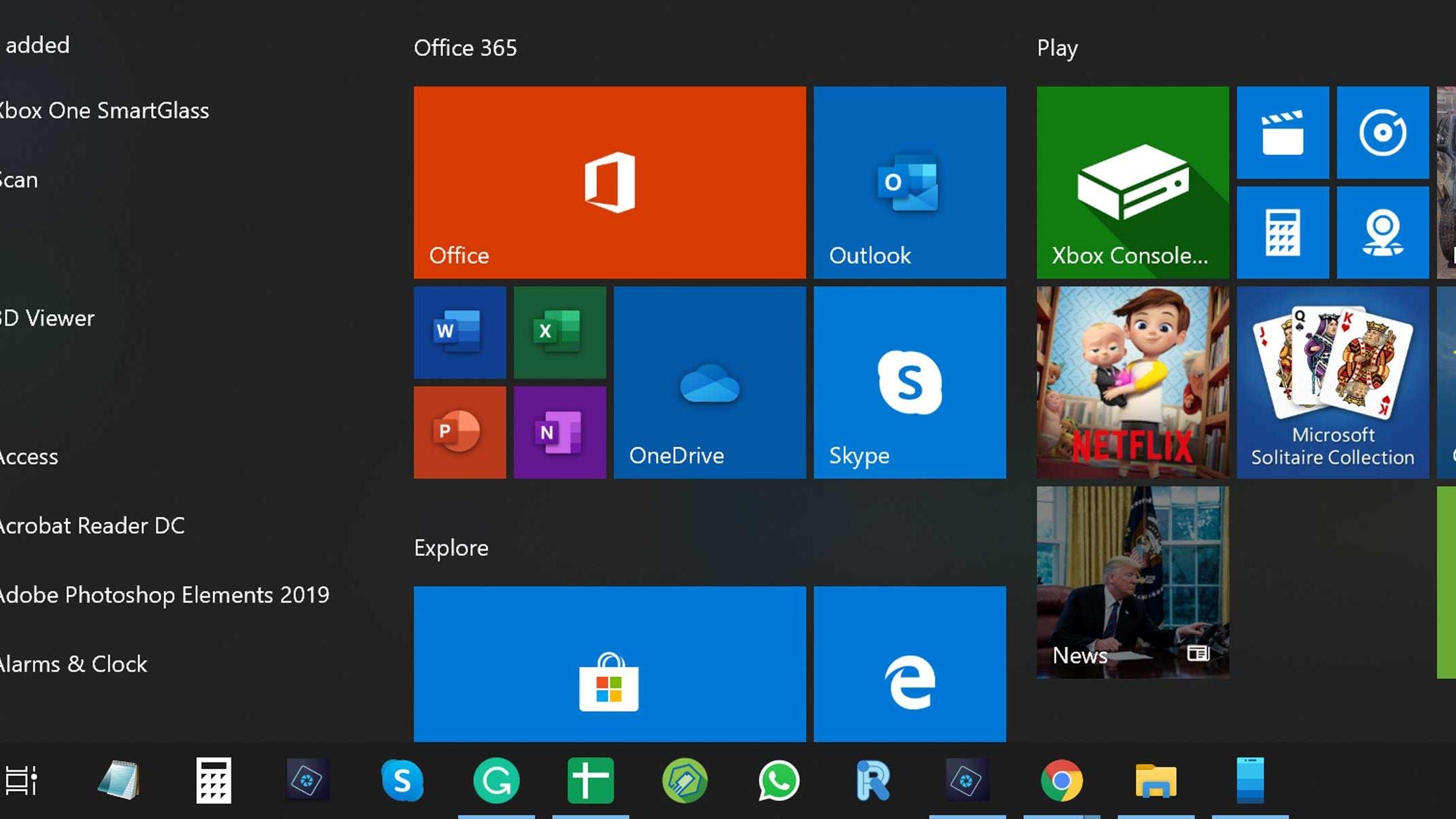This screenshot has height=819, width=1456.
Task: Click the Play group header
Action: tap(1057, 48)
